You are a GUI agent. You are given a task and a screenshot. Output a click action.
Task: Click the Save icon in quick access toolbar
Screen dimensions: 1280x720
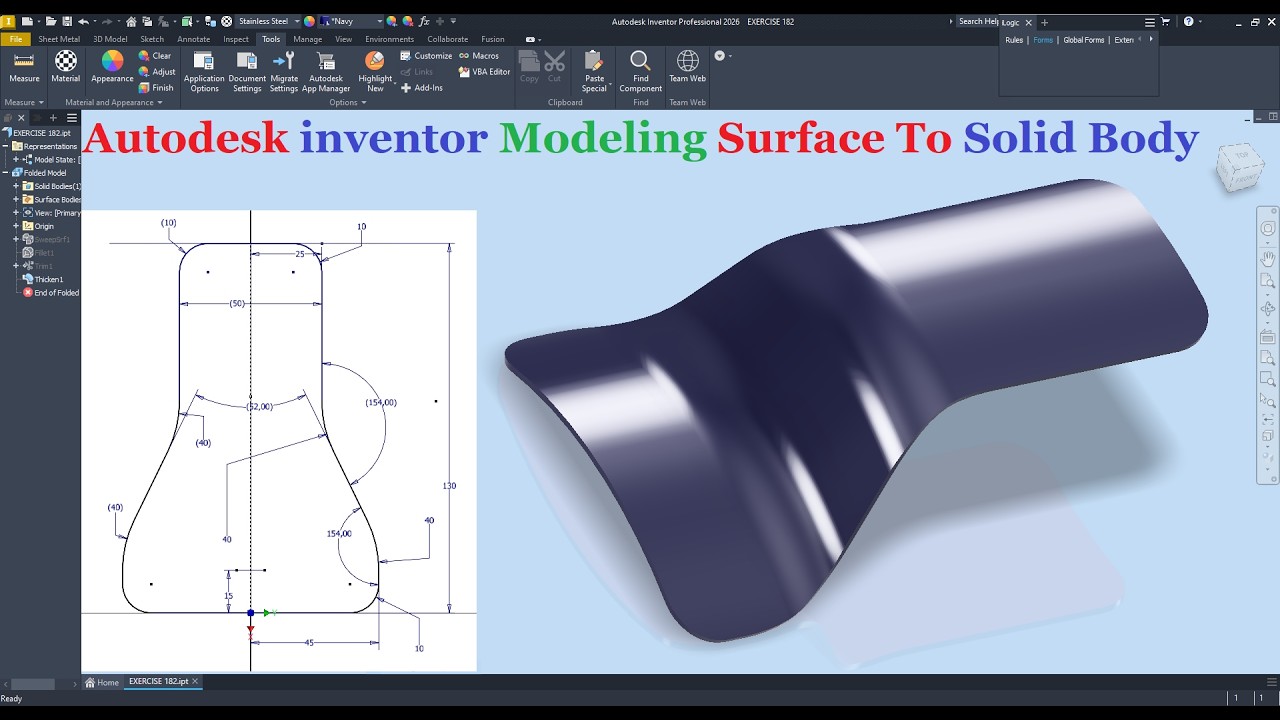pos(67,21)
